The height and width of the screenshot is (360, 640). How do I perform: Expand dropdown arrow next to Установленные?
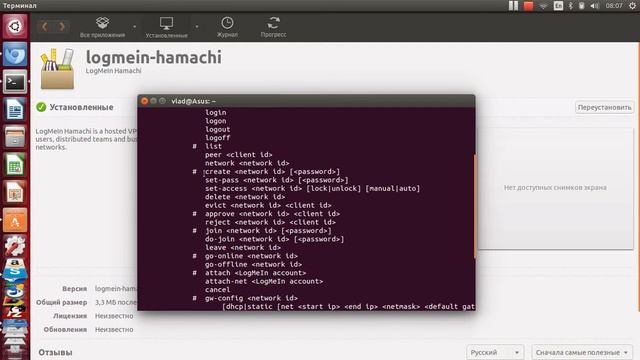(x=197, y=27)
